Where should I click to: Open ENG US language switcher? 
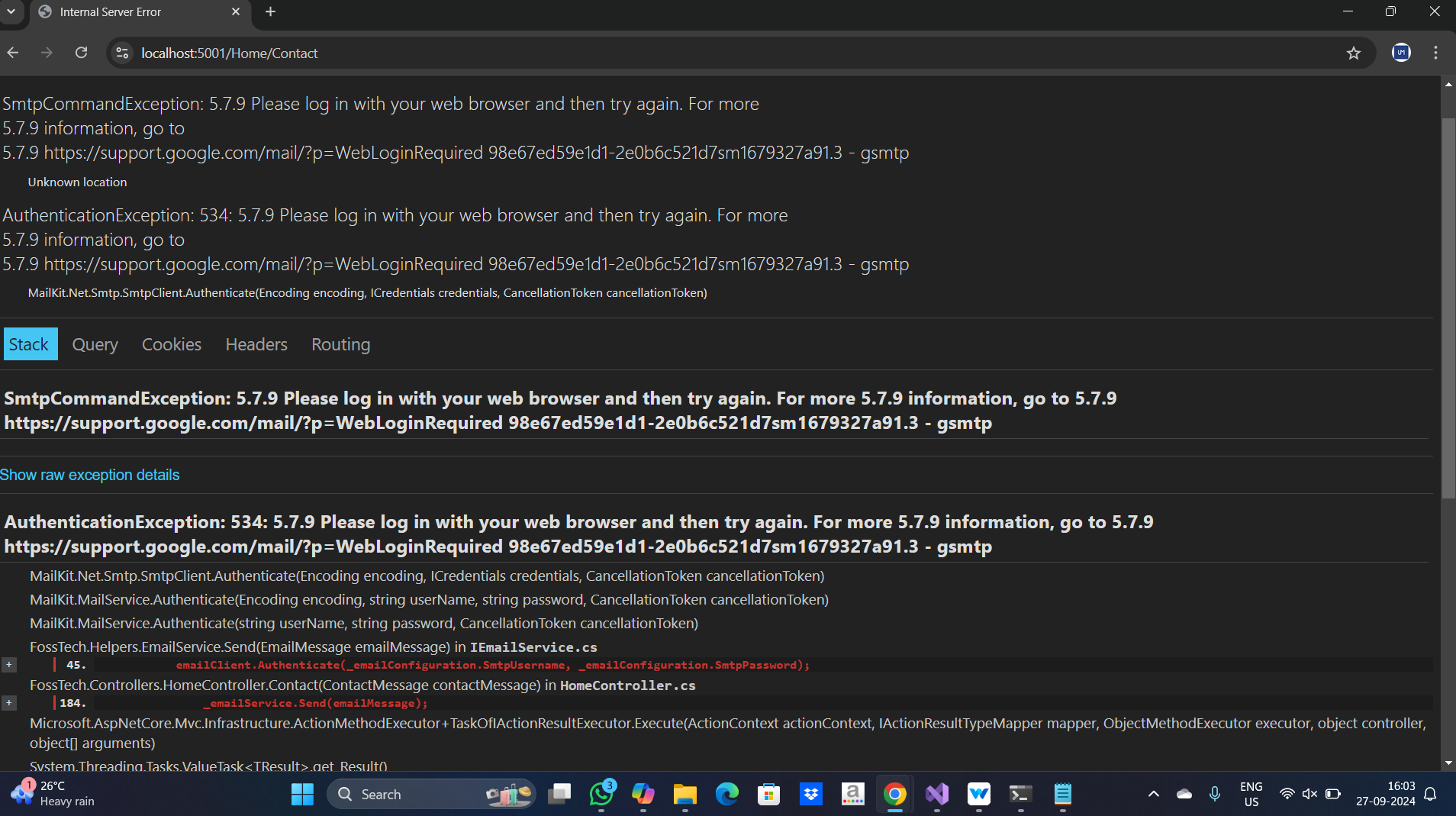point(1251,795)
